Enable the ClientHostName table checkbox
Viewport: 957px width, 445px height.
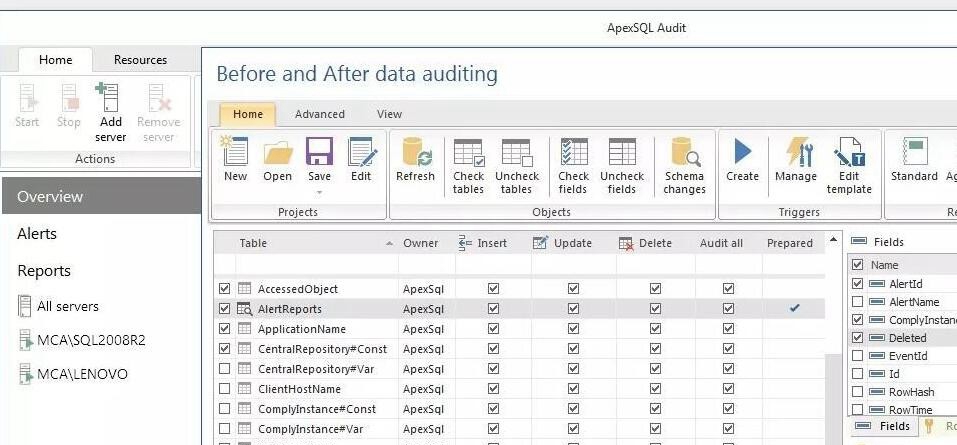point(225,389)
